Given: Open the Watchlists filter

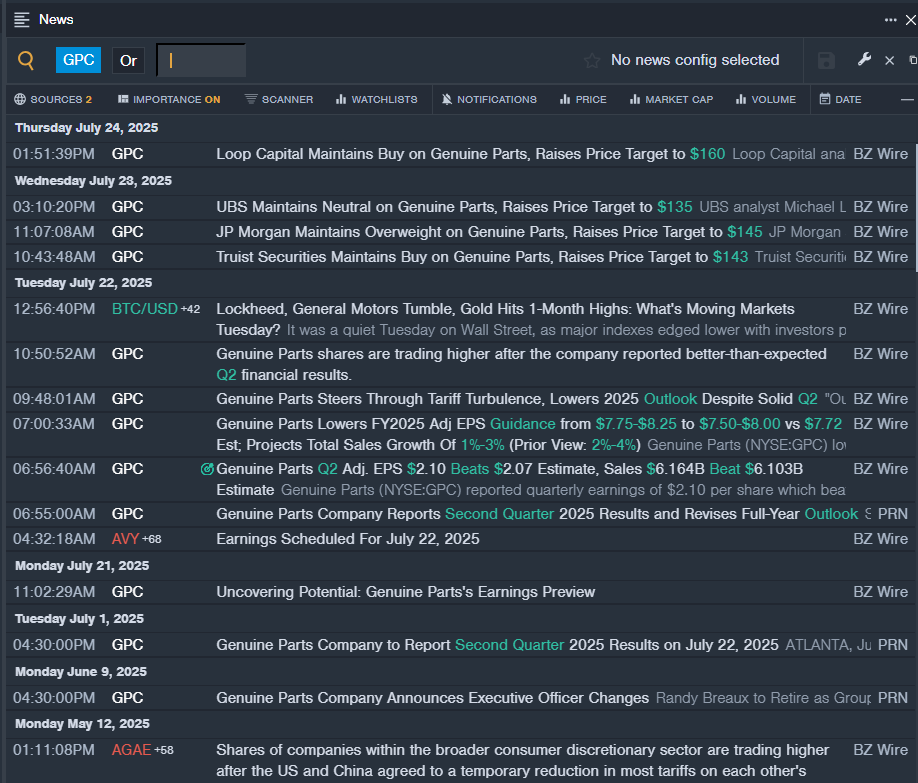Looking at the screenshot, I should [376, 99].
